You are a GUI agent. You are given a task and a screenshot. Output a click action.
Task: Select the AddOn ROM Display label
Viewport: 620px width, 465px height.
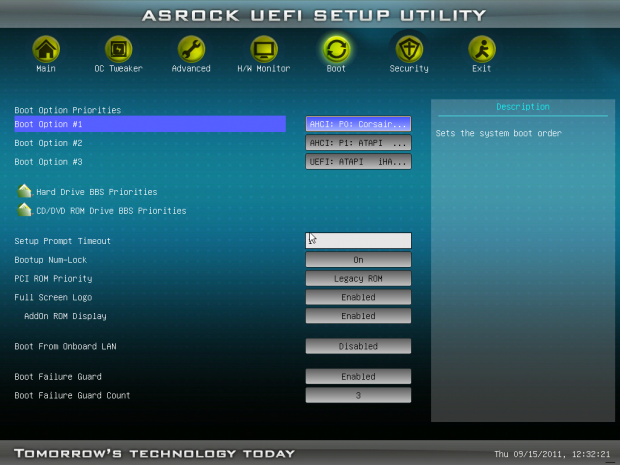click(x=65, y=316)
